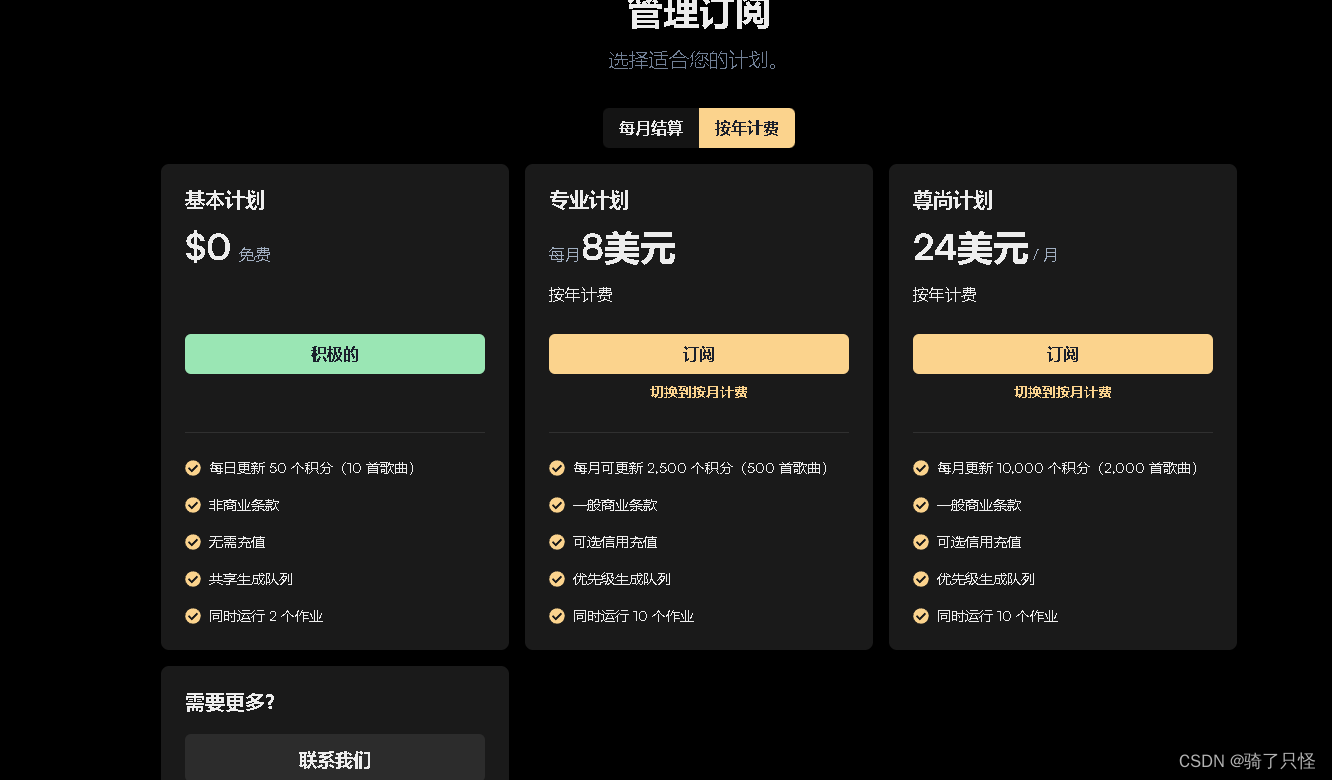Click 按年计费 label under 24美元 price
The width and height of the screenshot is (1332, 780).
945,295
